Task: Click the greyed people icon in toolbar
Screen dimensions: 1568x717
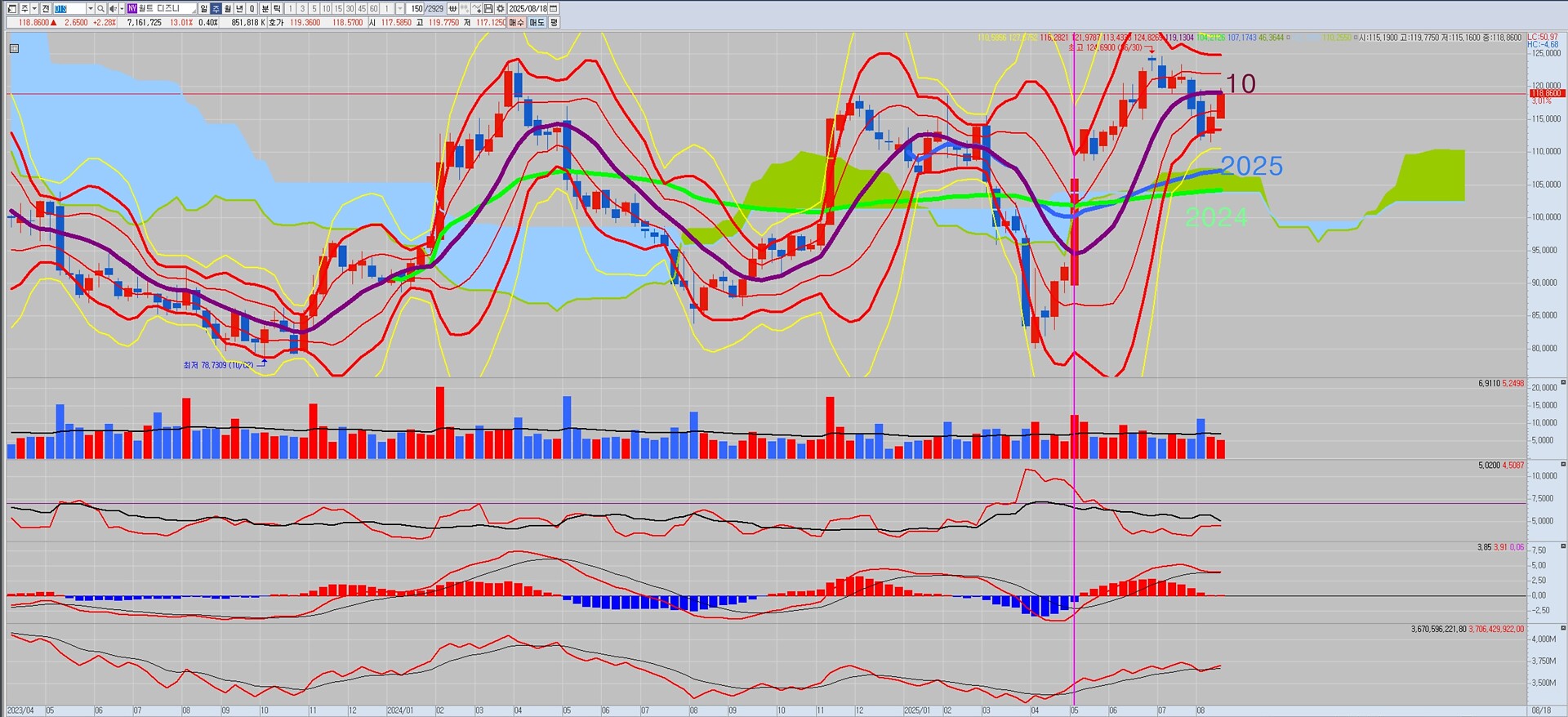Action: point(465,8)
